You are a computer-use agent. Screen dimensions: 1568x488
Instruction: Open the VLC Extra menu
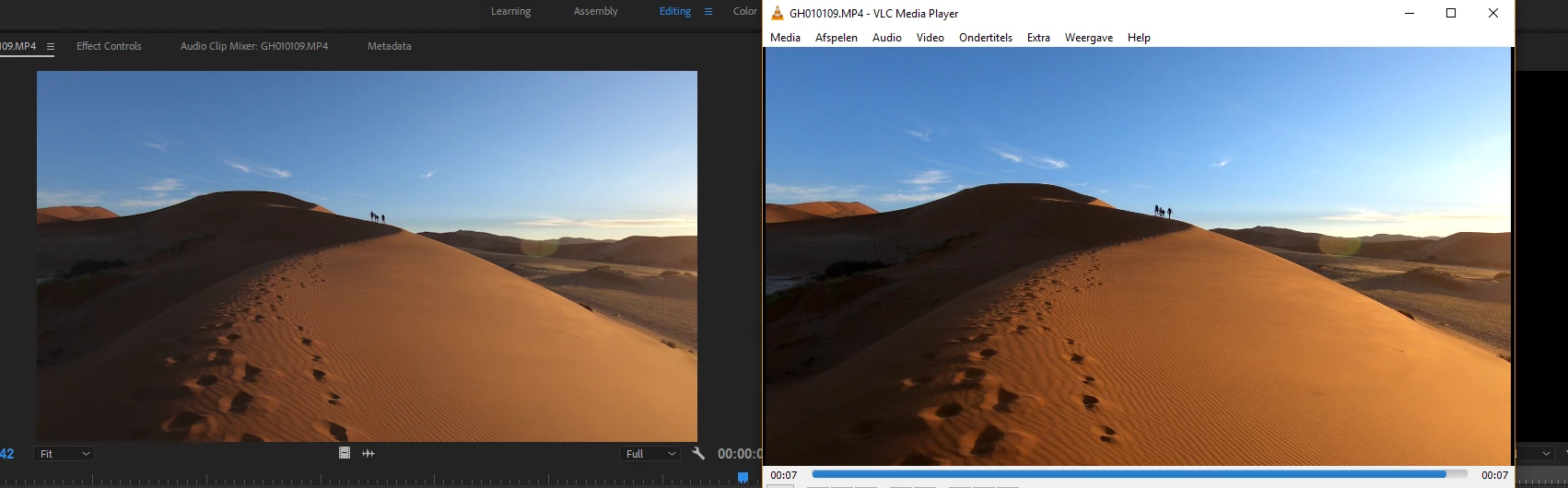coord(1038,38)
